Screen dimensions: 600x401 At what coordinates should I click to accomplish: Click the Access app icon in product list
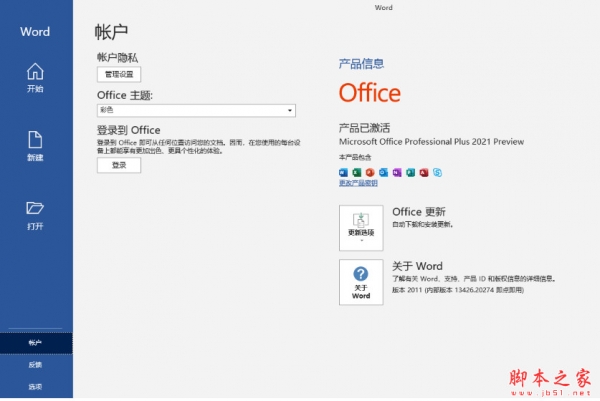(x=424, y=173)
